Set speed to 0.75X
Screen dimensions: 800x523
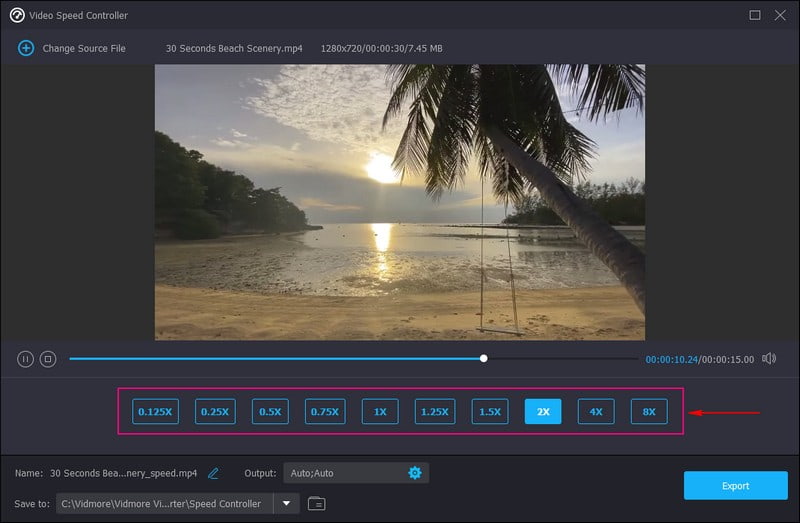click(324, 411)
